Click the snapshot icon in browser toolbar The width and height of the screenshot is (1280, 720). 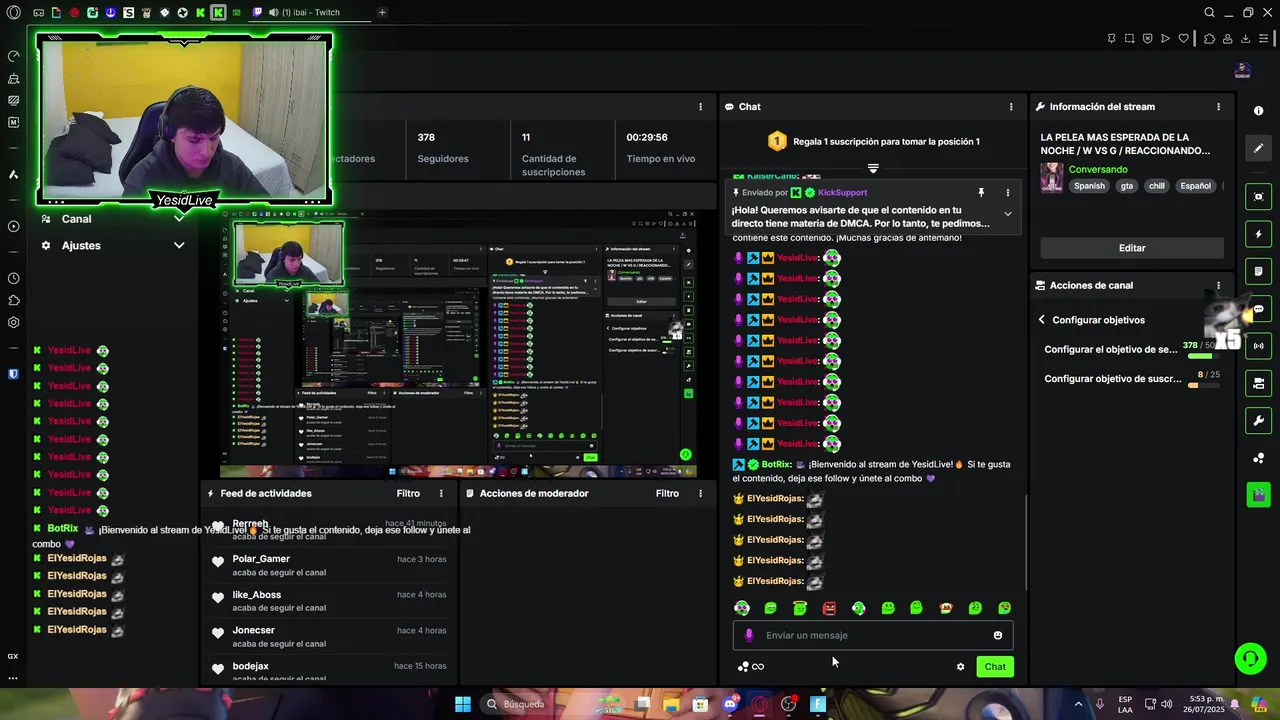pos(1129,39)
